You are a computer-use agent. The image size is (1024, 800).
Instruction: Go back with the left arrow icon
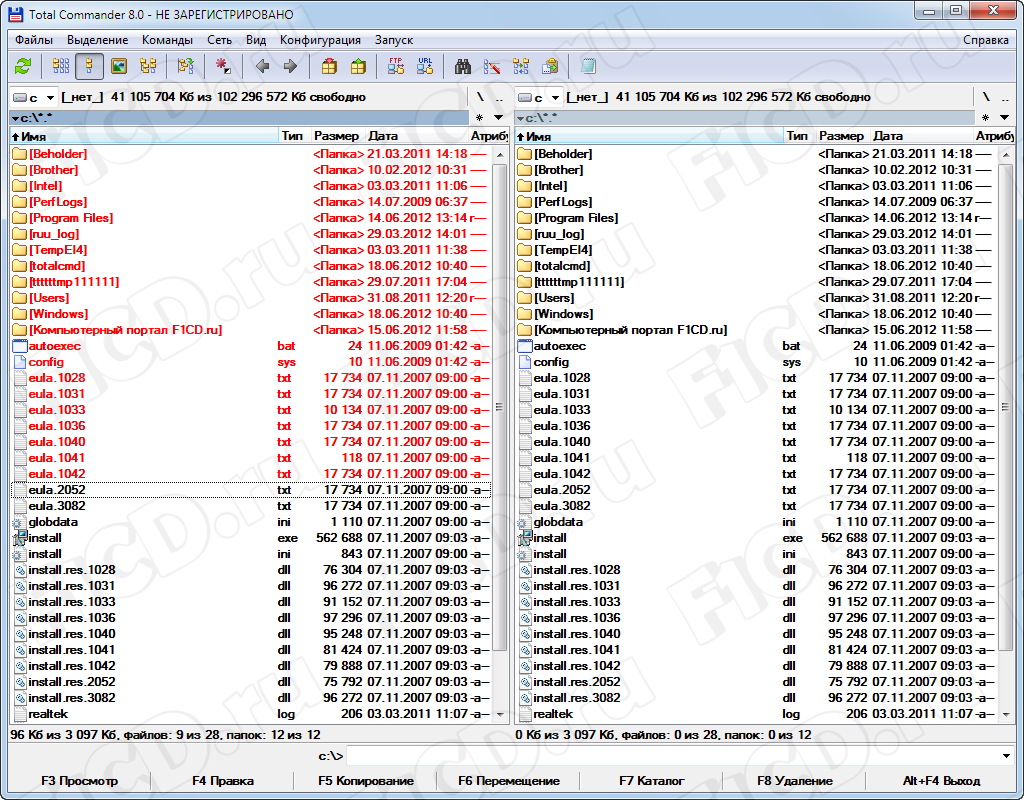(x=263, y=66)
